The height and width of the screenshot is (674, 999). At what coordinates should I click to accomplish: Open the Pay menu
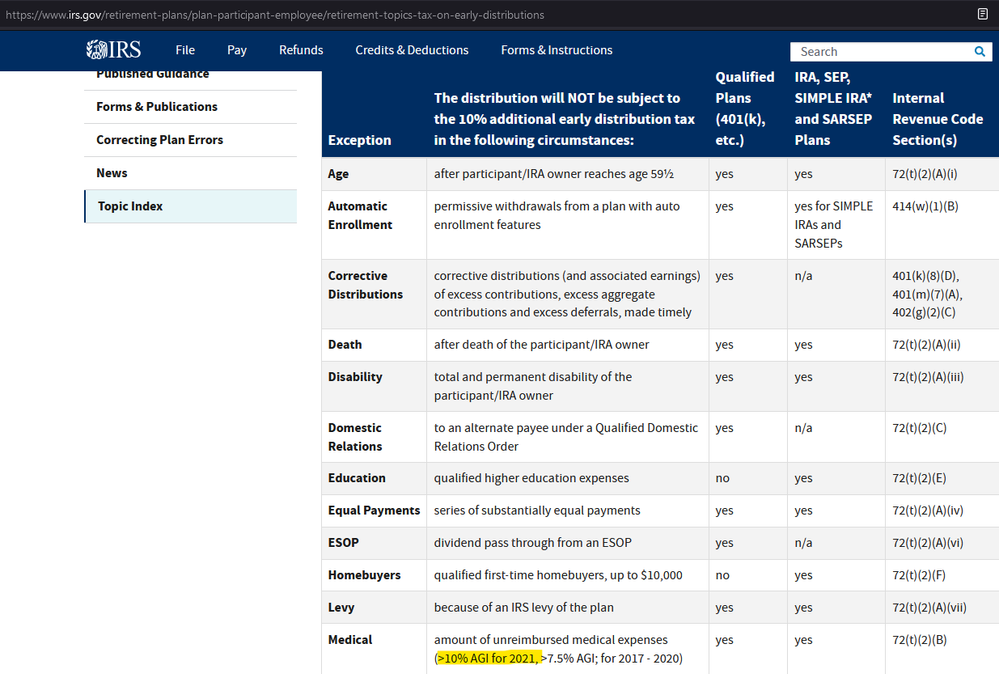coord(236,50)
